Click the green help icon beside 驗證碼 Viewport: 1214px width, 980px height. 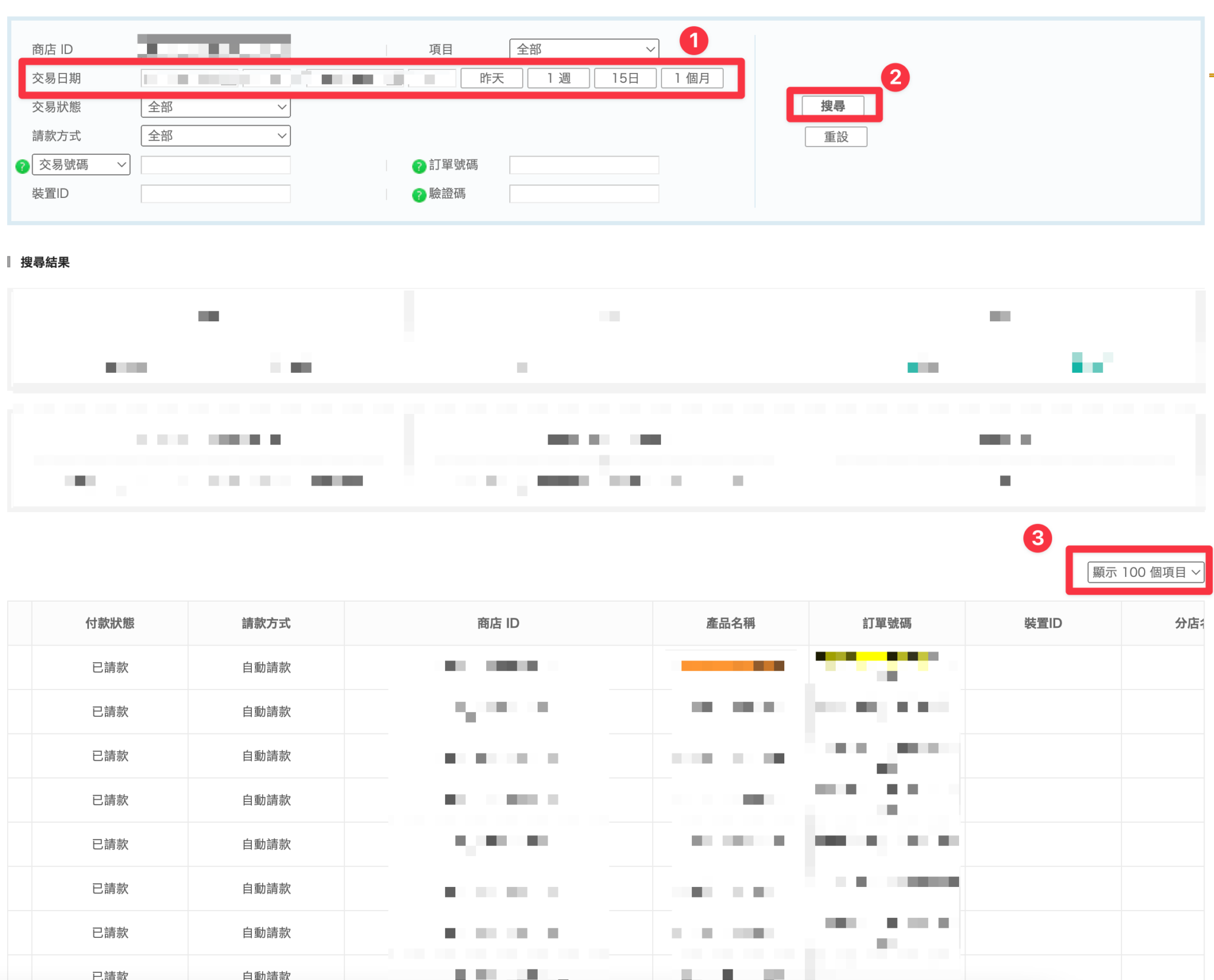click(418, 194)
